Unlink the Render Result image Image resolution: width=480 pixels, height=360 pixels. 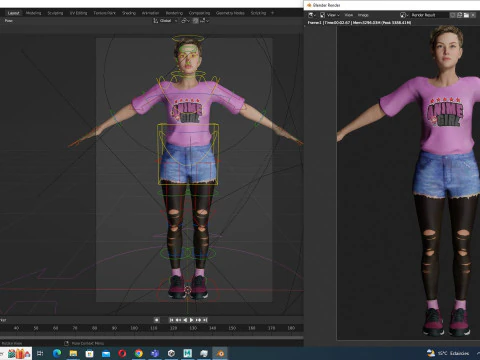point(473,15)
